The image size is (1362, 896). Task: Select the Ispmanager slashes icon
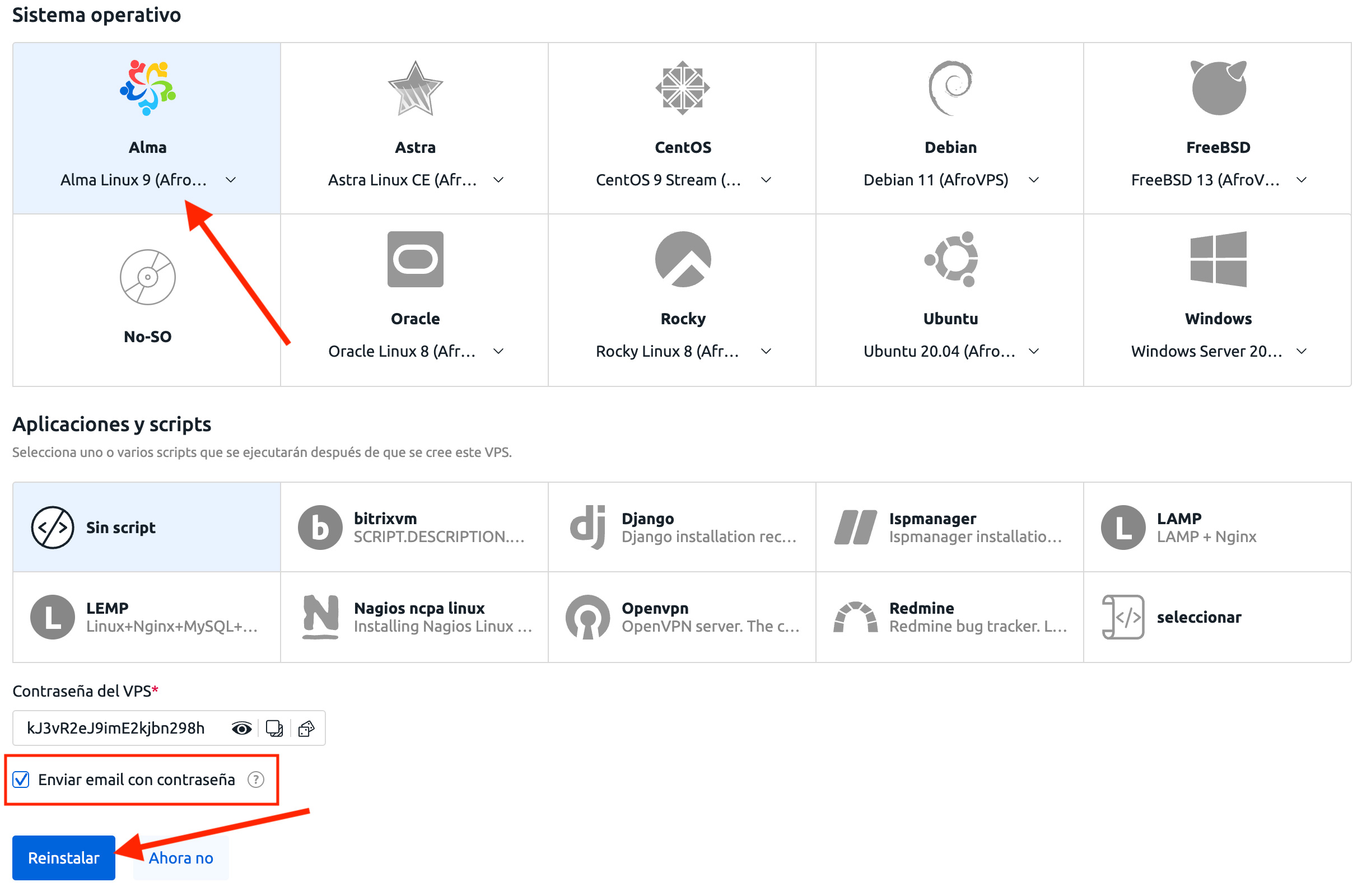pos(856,528)
